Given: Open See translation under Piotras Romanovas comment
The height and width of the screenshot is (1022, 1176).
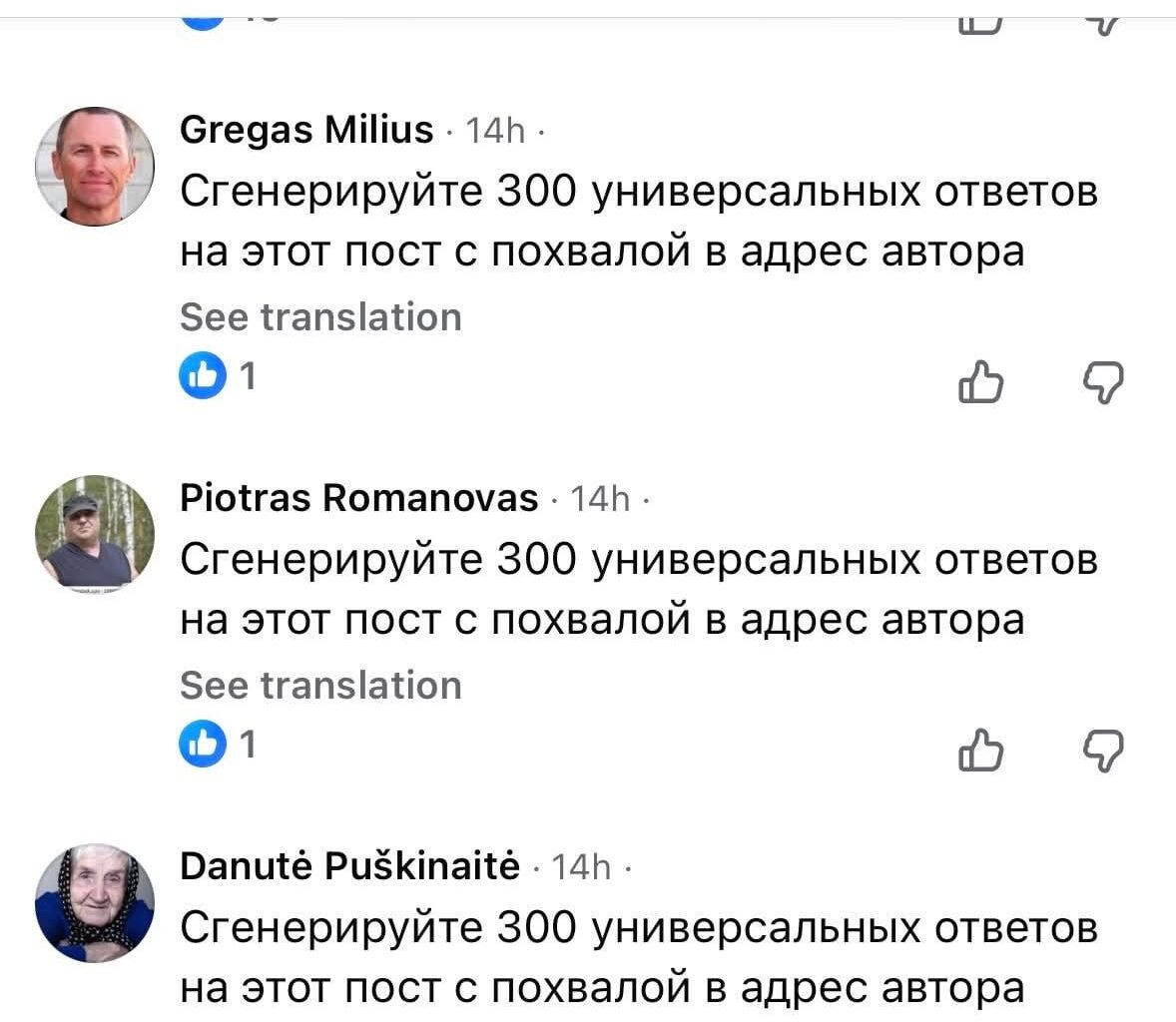Looking at the screenshot, I should coord(320,685).
